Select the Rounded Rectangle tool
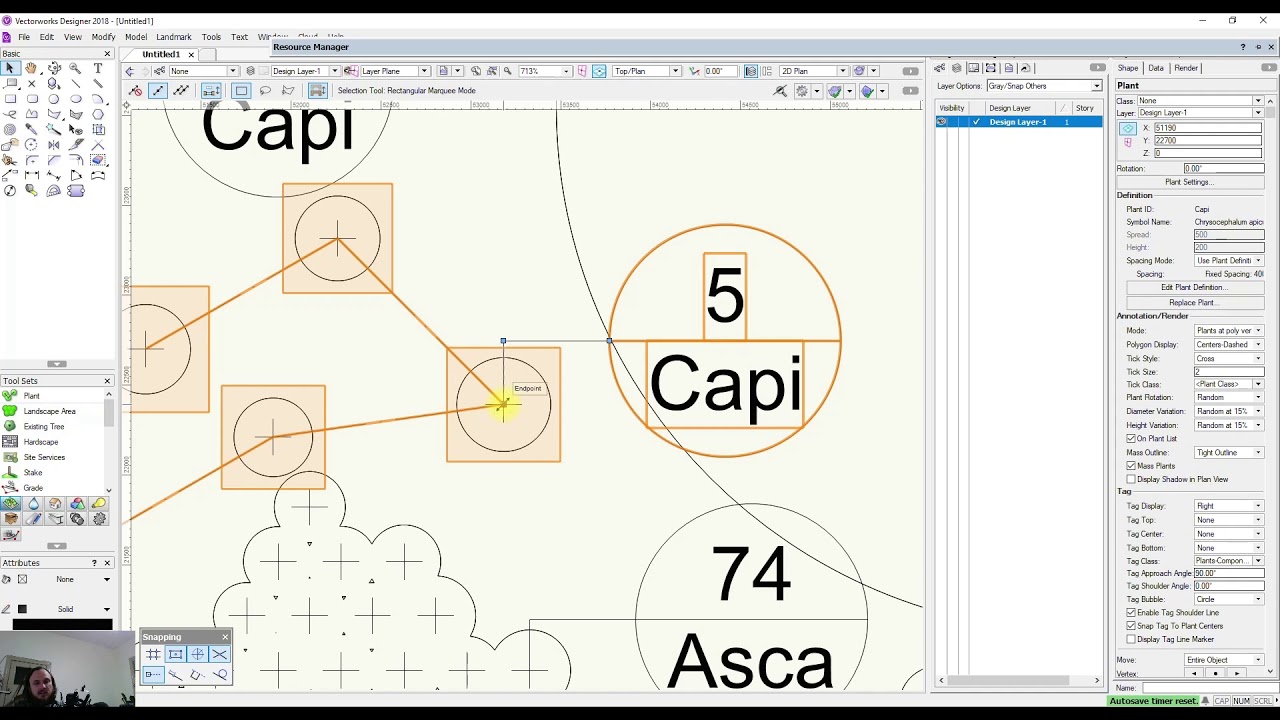The height and width of the screenshot is (720, 1280). [x=32, y=99]
